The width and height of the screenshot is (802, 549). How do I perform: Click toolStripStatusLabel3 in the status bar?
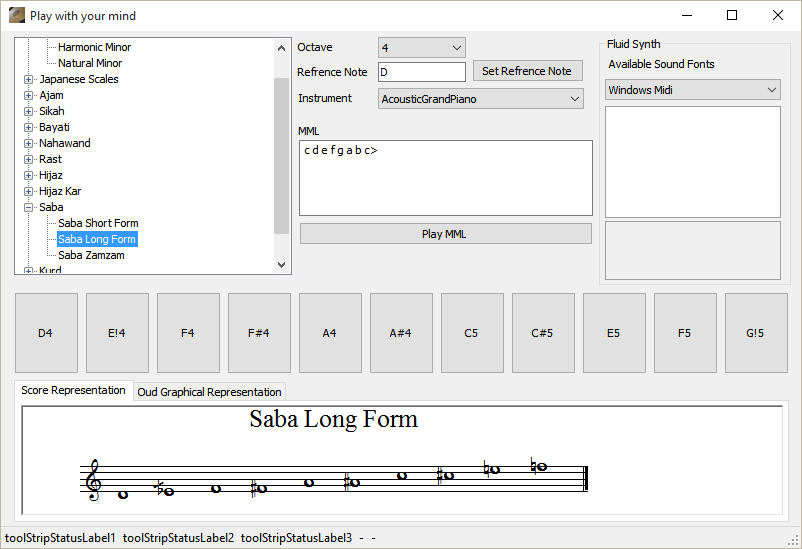[x=297, y=538]
